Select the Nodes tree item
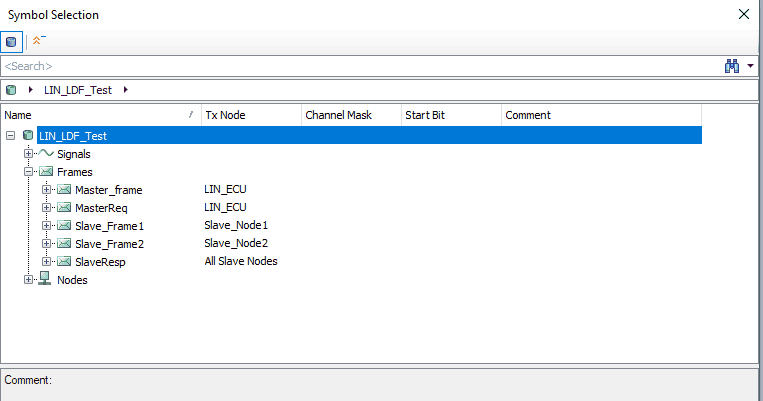This screenshot has width=763, height=401. click(x=72, y=280)
